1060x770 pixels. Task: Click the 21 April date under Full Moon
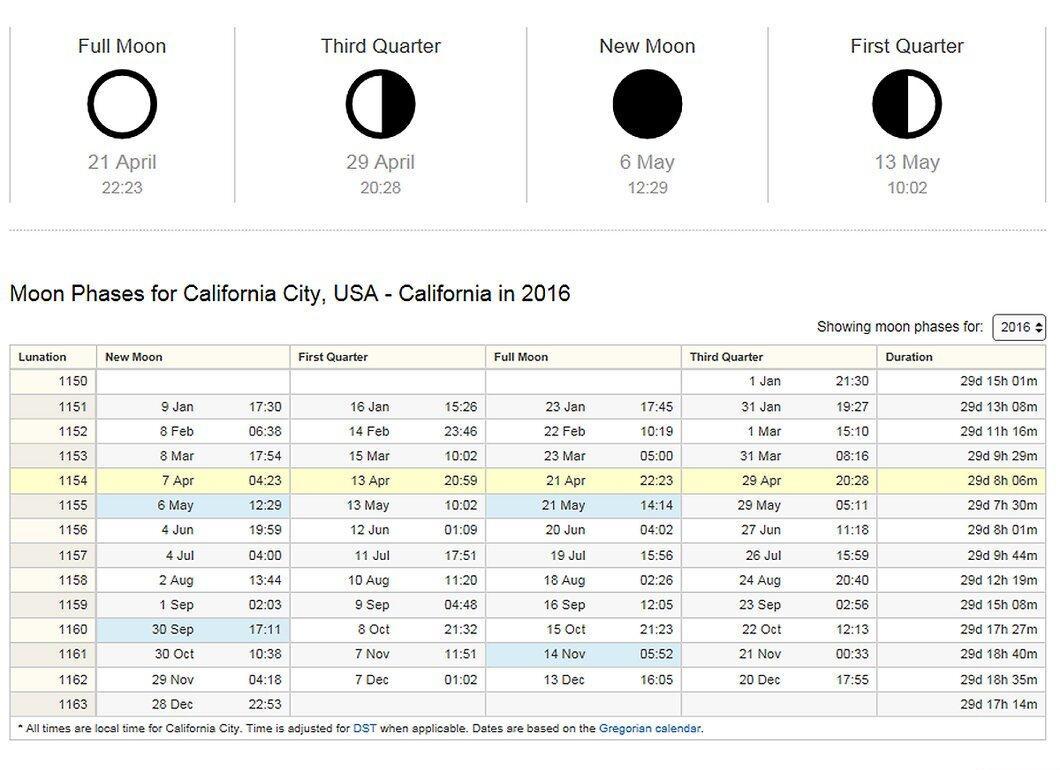coord(122,162)
